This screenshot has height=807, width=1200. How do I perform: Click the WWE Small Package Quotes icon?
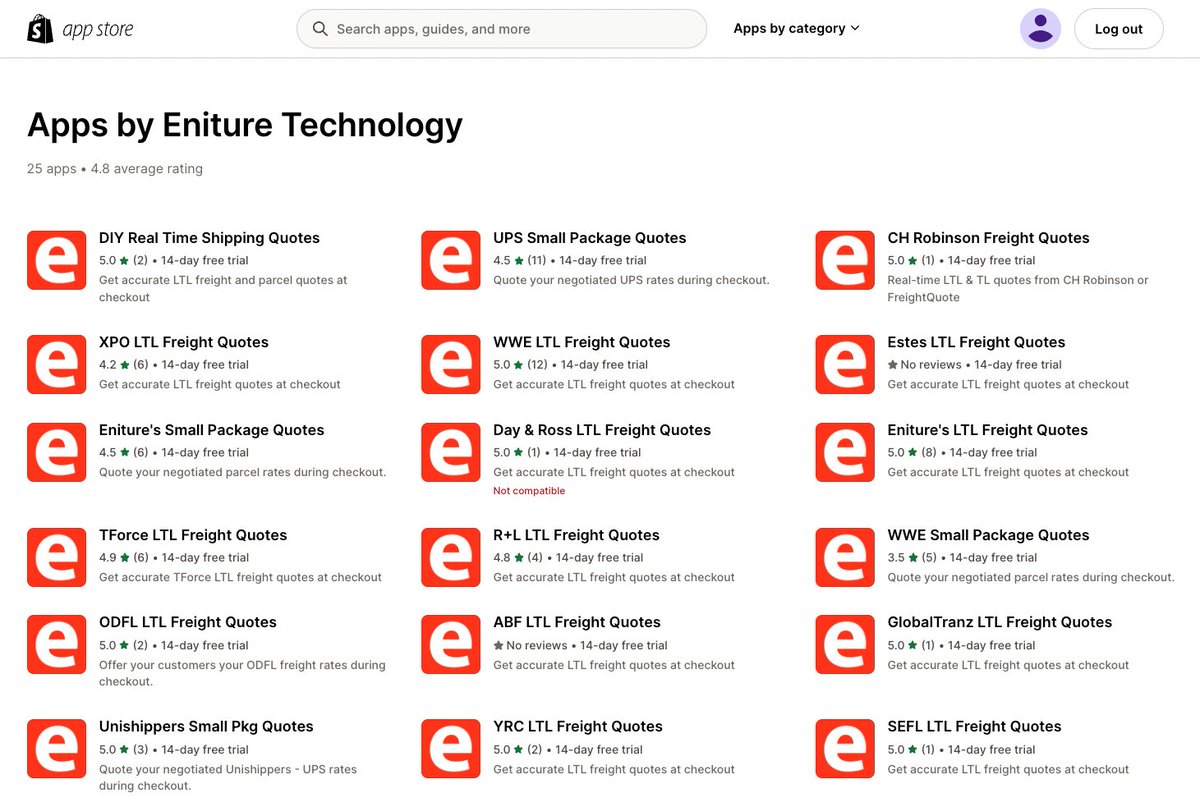coord(845,558)
